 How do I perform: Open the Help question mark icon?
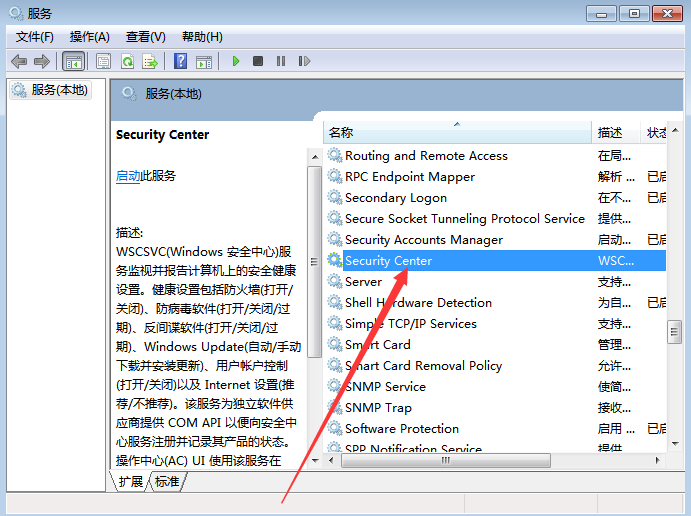coord(181,61)
